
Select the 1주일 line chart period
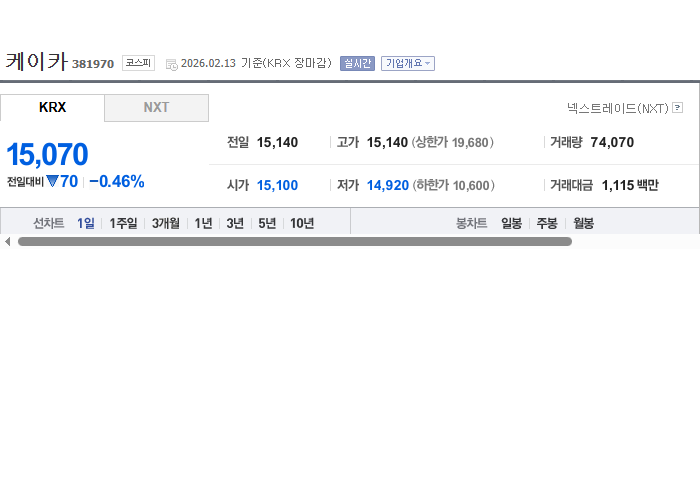[x=123, y=223]
